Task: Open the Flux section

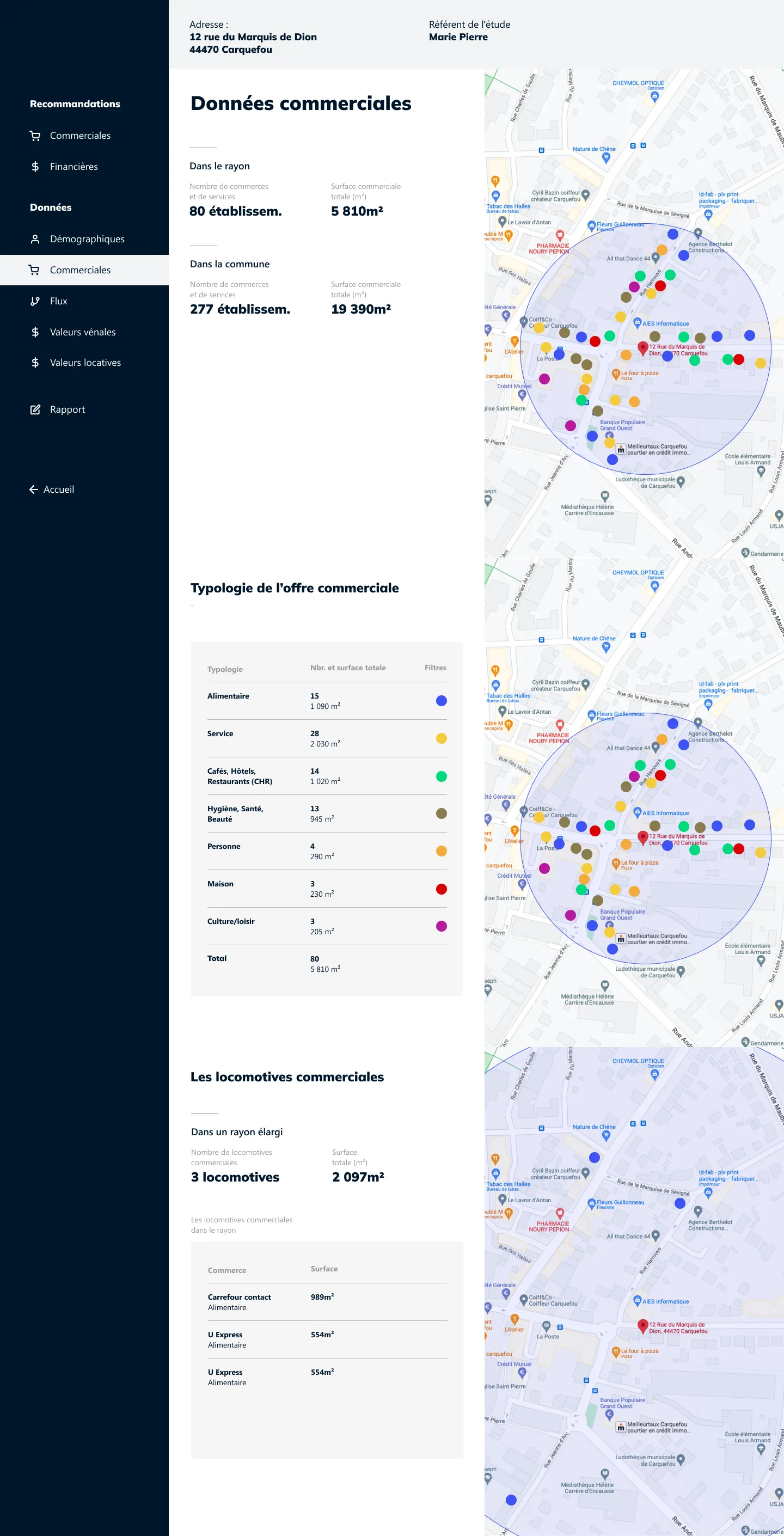Action: (x=58, y=301)
